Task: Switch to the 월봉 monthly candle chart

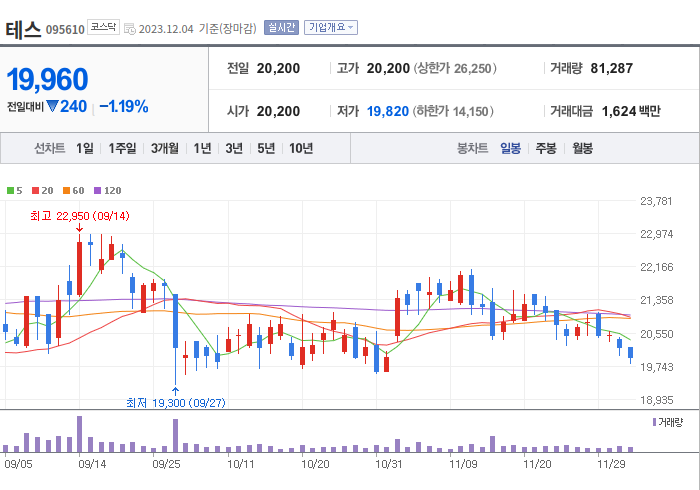Action: [583, 148]
